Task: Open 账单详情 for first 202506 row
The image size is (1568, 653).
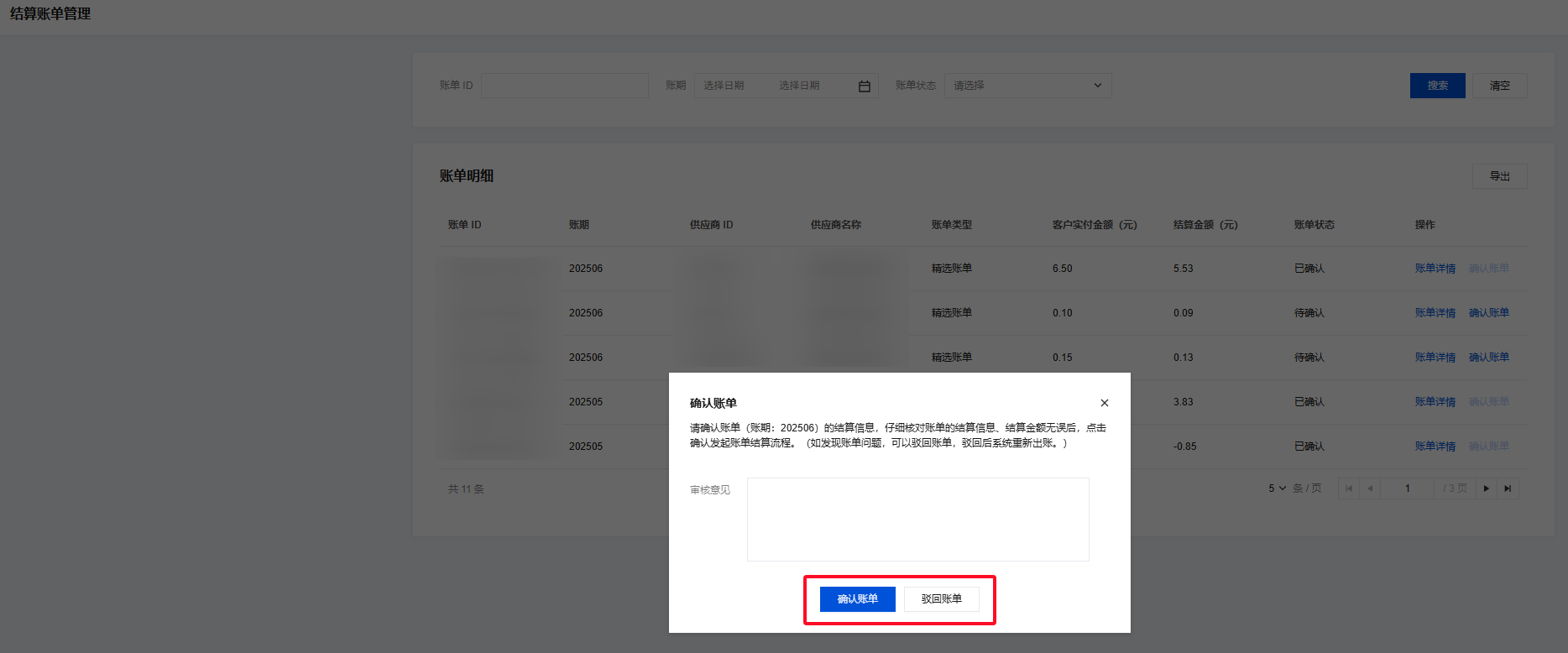Action: coord(1435,269)
